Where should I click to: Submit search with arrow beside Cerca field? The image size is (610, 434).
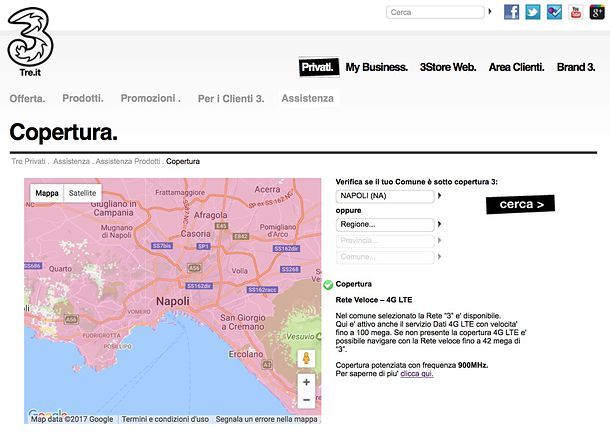[490, 12]
